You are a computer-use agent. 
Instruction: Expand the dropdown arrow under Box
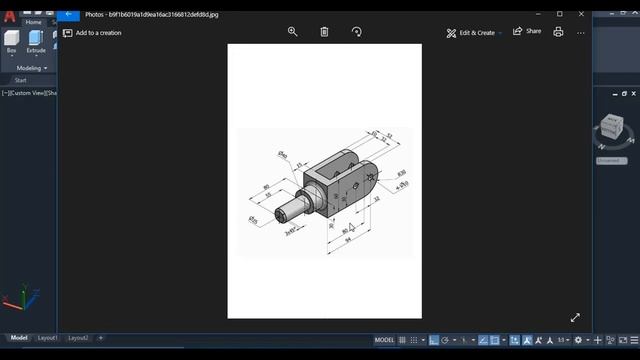11,56
